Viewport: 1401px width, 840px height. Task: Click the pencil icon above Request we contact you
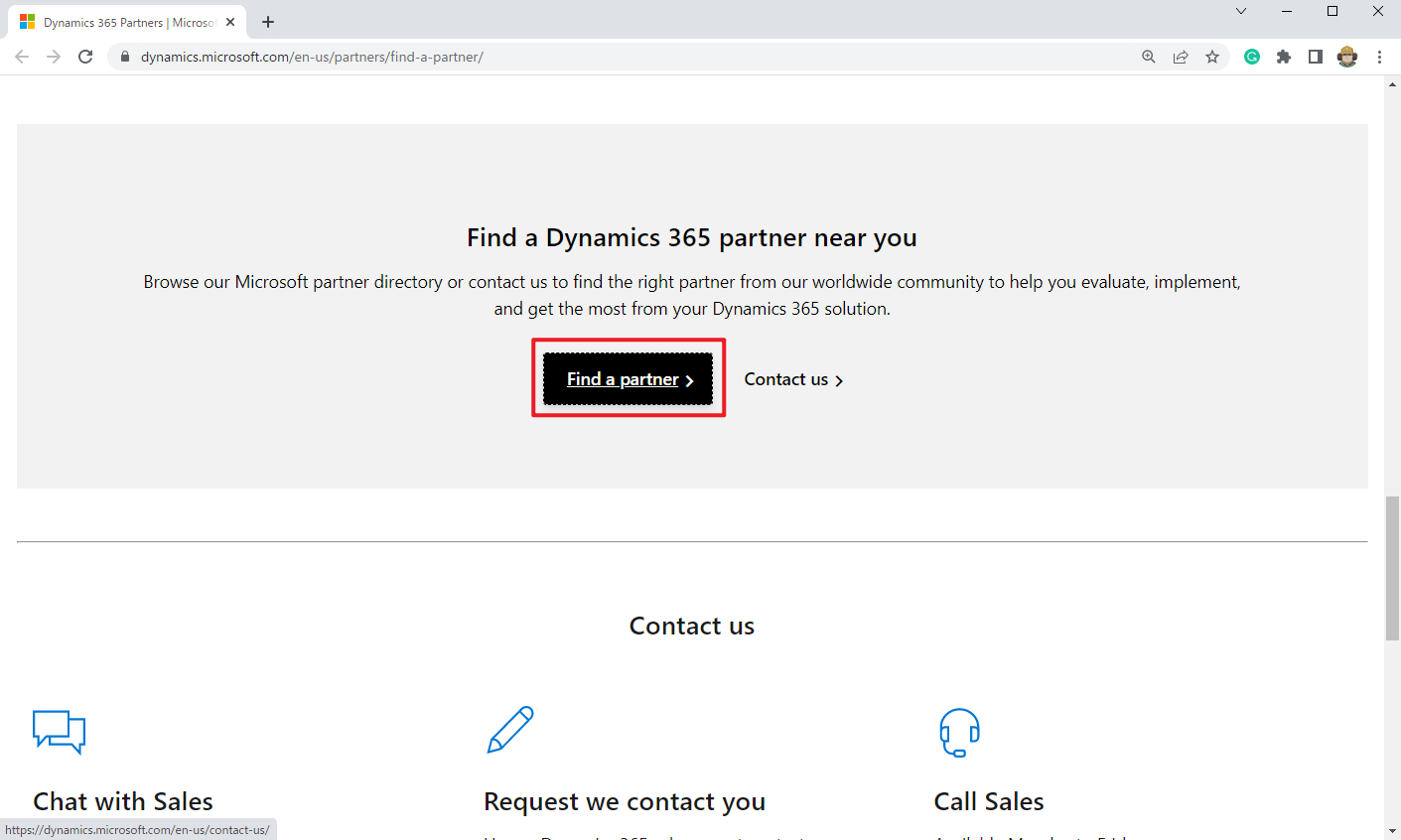(509, 728)
